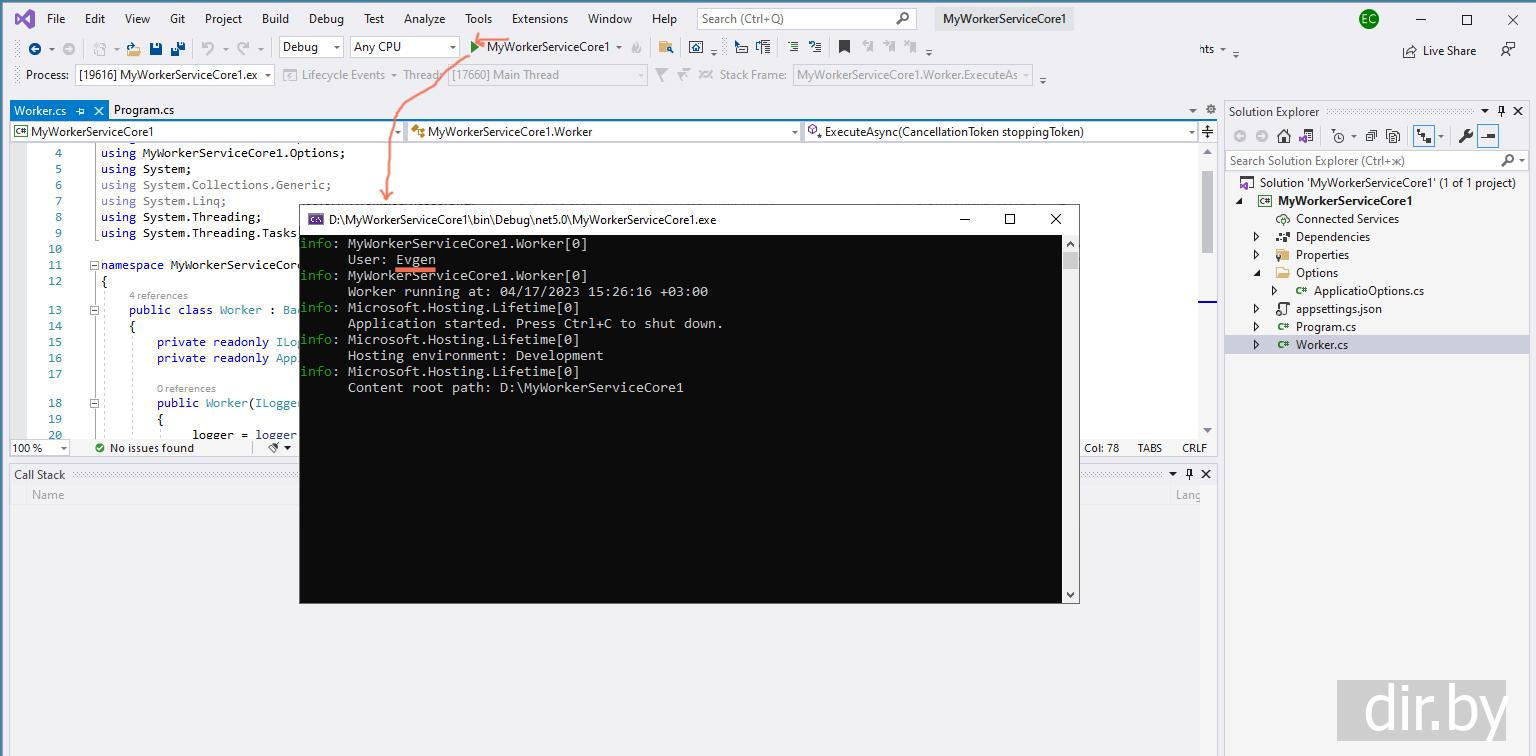The height and width of the screenshot is (756, 1536).
Task: Collapse the namespace code region
Action: click(x=95, y=265)
